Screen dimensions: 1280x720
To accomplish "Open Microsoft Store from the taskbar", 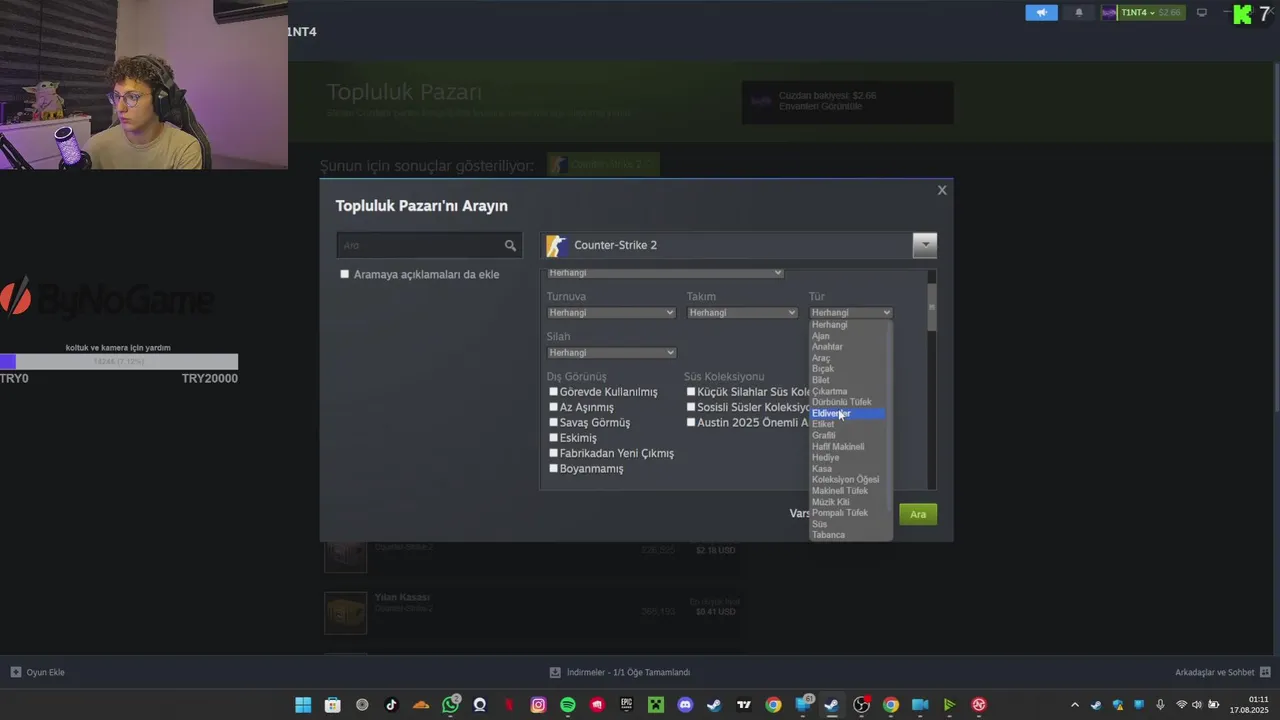I will point(333,705).
